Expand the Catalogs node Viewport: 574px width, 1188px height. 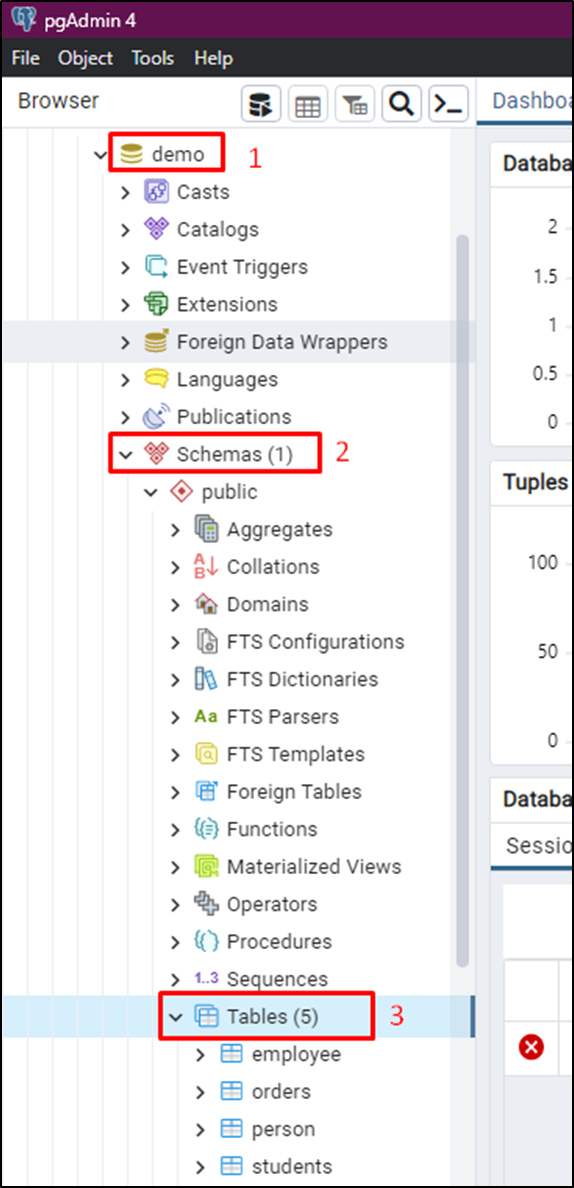click(125, 229)
